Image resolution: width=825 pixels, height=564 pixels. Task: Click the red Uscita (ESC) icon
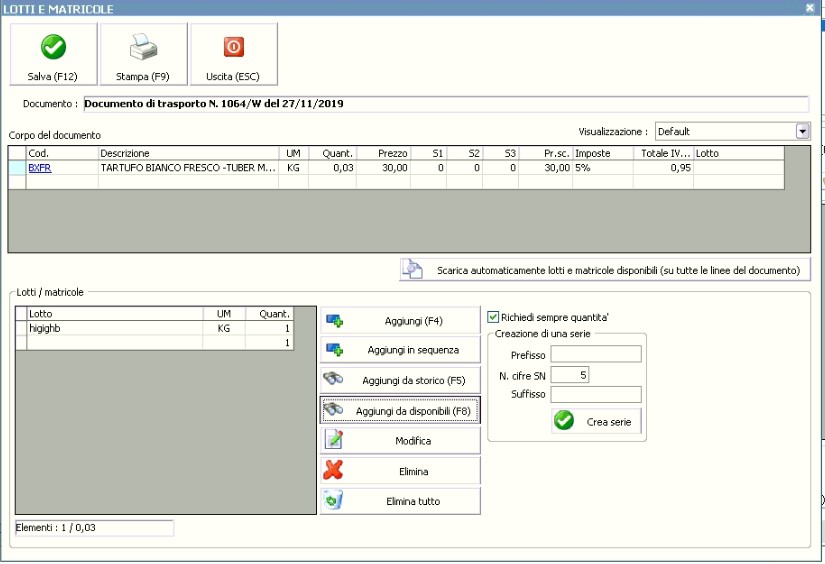coord(234,47)
